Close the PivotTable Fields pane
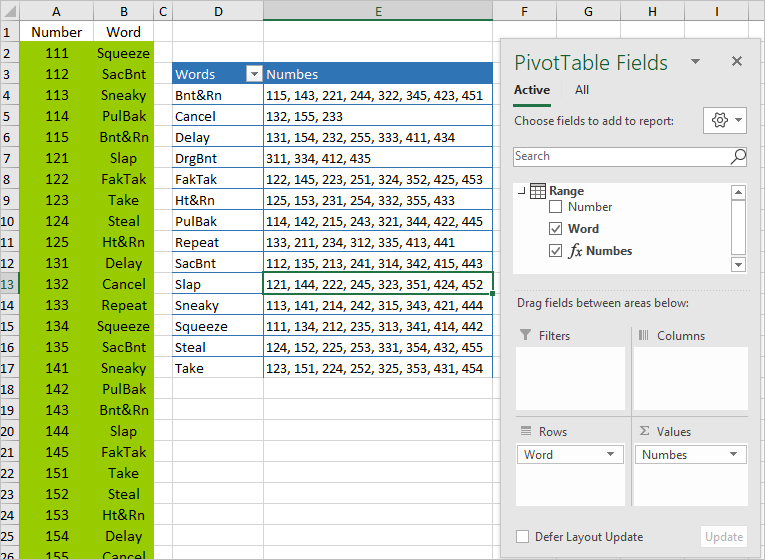 (x=737, y=61)
